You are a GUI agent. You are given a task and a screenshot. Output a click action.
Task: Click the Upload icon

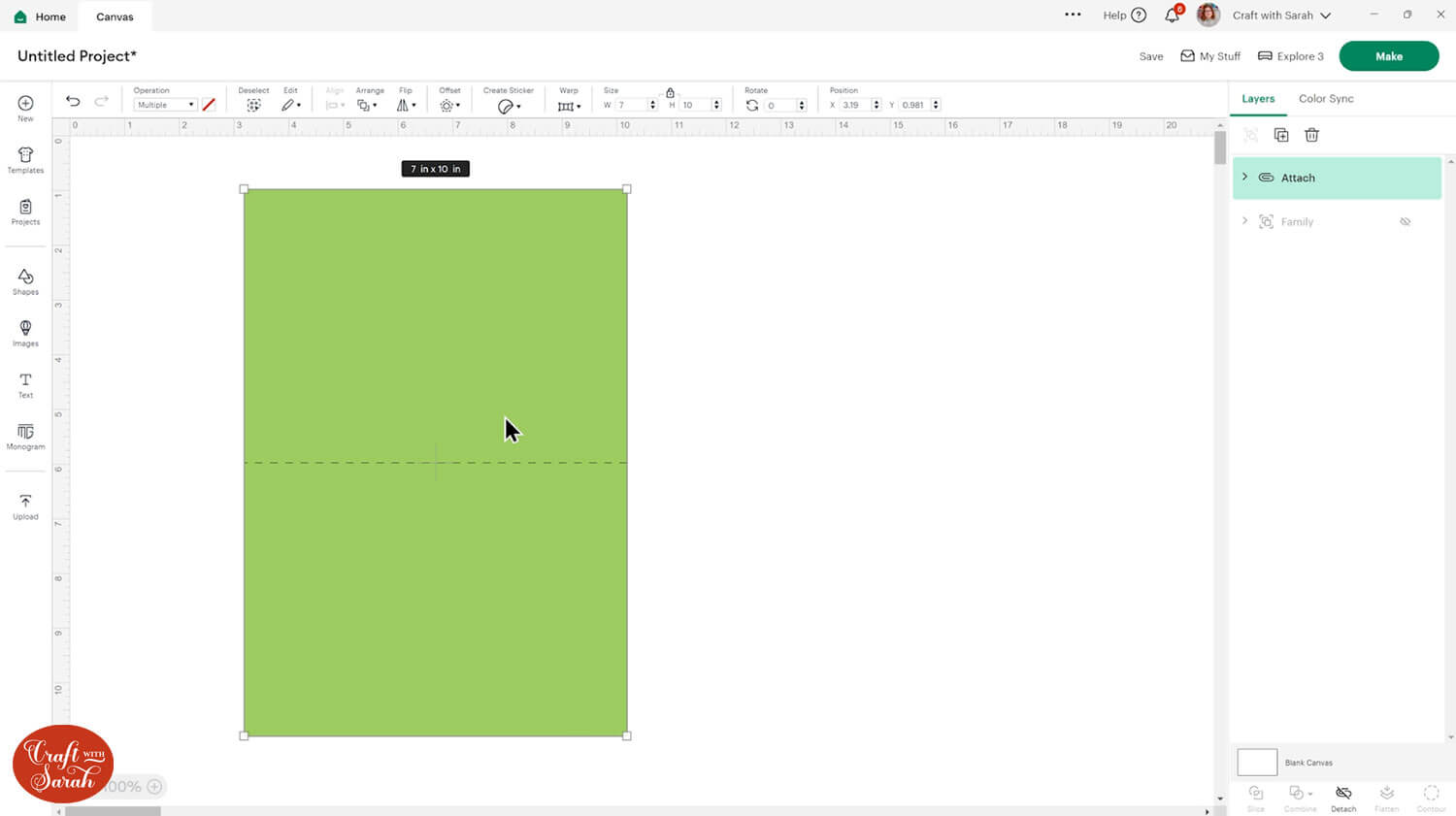coord(25,506)
